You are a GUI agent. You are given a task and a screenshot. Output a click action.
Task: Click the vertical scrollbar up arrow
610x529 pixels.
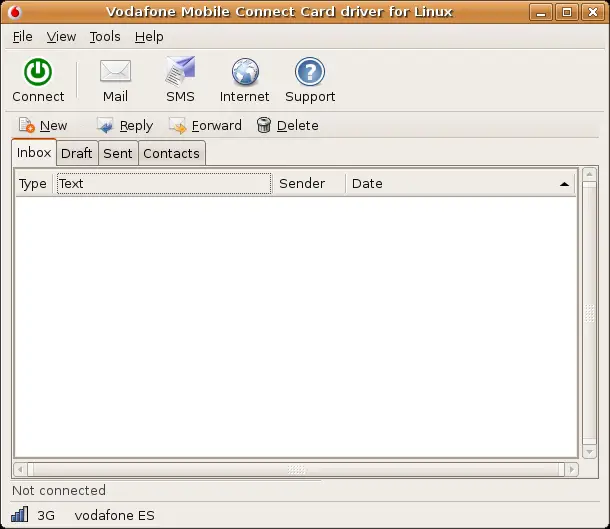pos(589,174)
